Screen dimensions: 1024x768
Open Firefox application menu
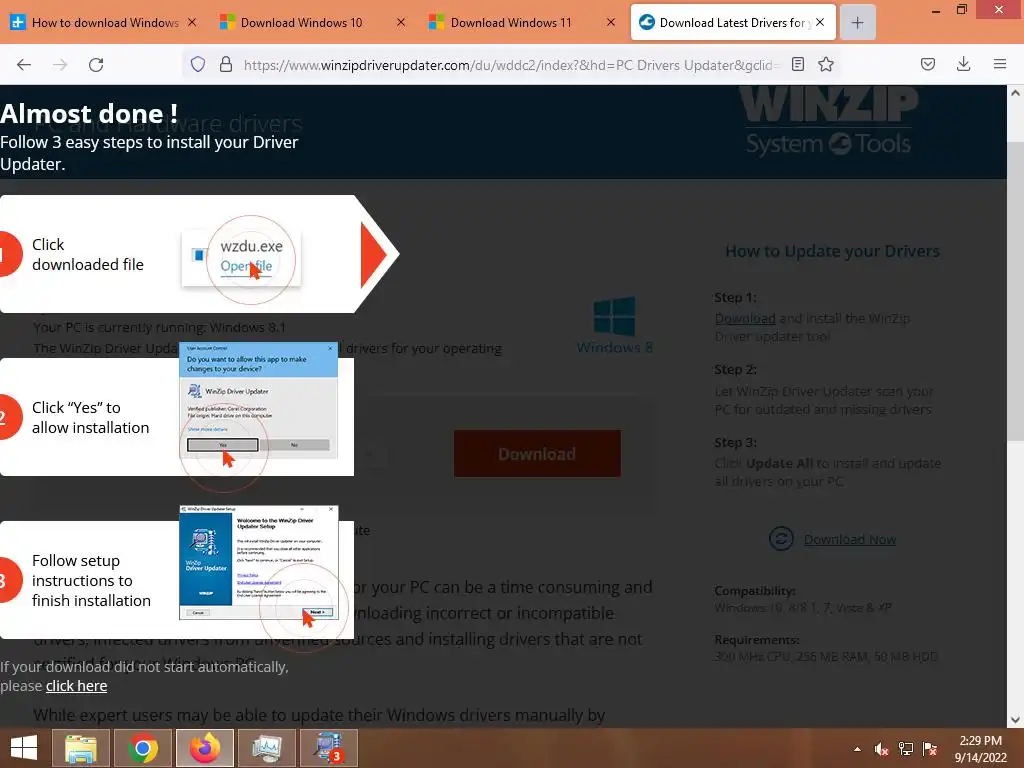[1000, 64]
